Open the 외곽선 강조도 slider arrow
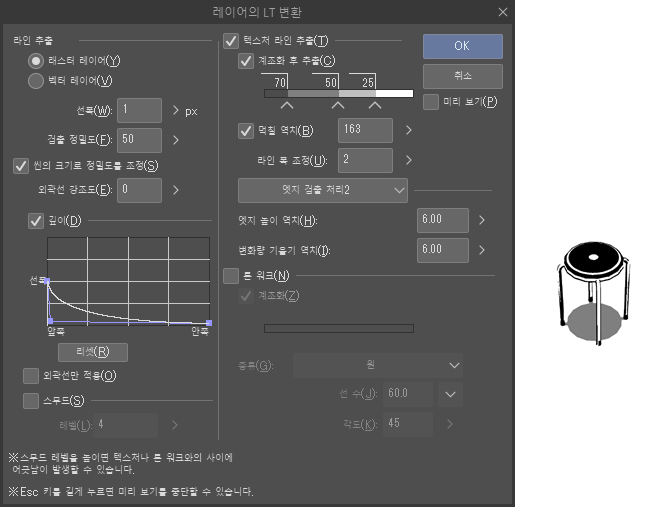Viewport: 666px width, 507px height. [x=176, y=189]
